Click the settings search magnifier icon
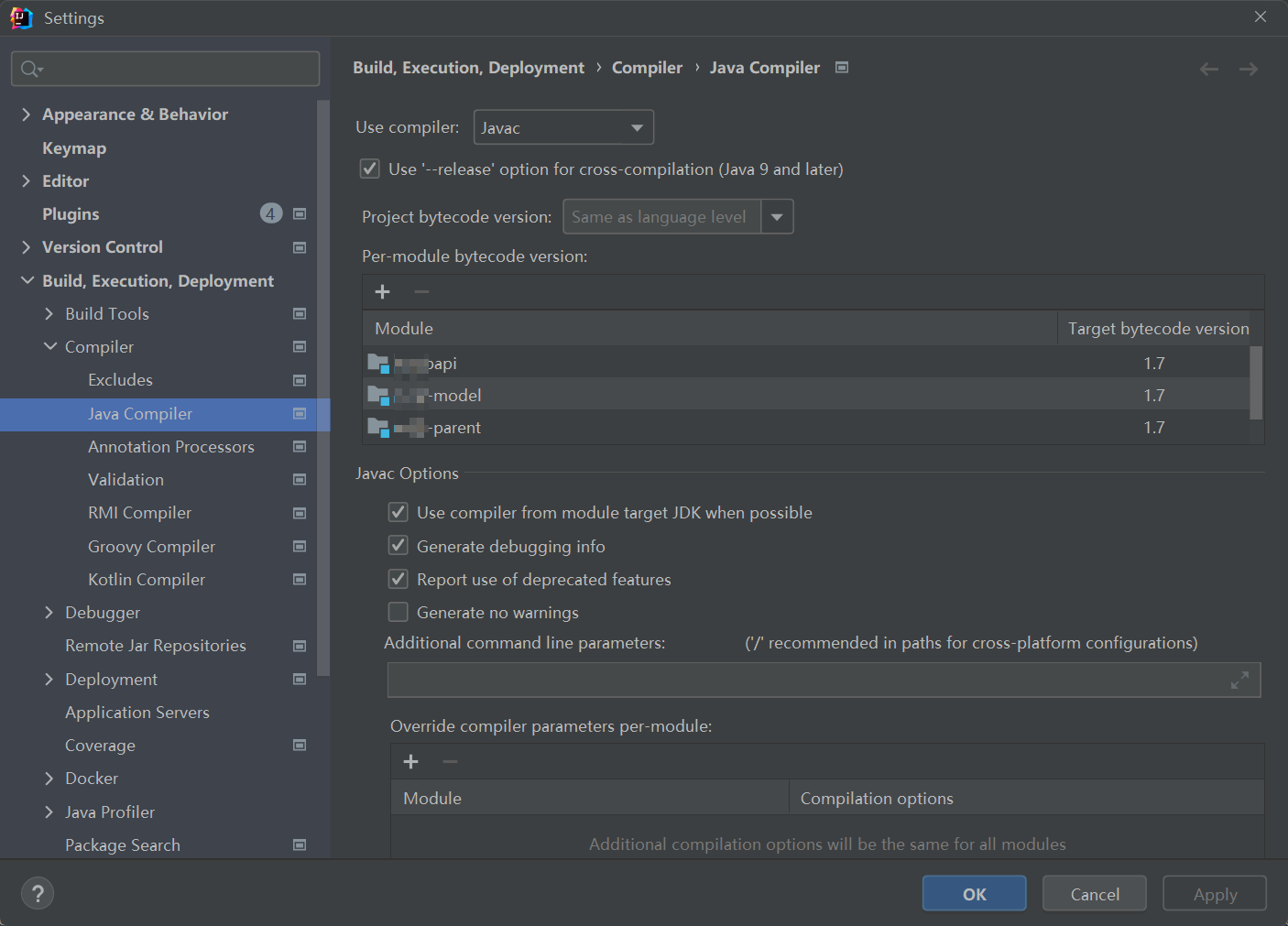The height and width of the screenshot is (926, 1288). pos(31,69)
